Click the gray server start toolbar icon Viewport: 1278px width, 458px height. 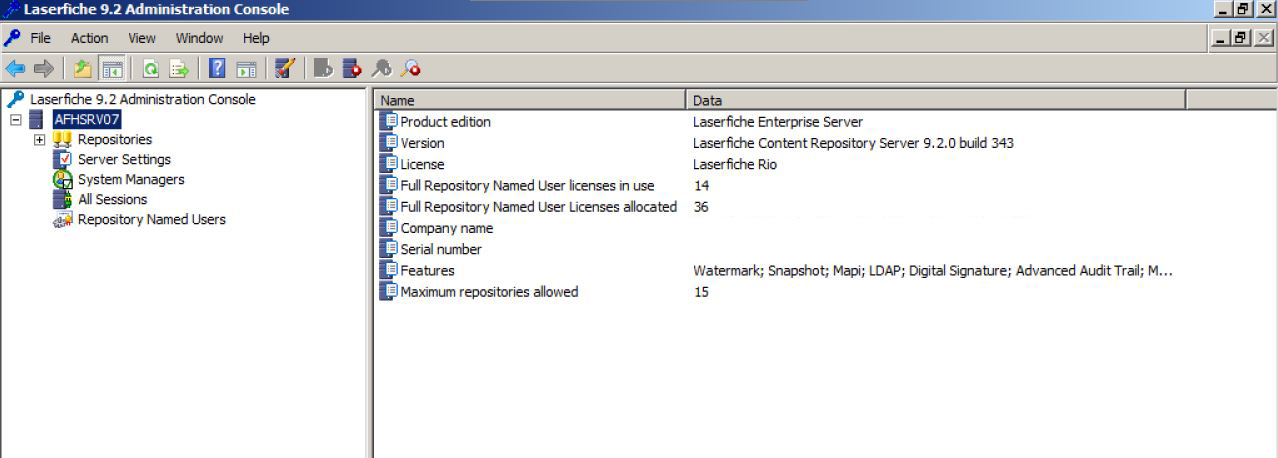click(323, 68)
